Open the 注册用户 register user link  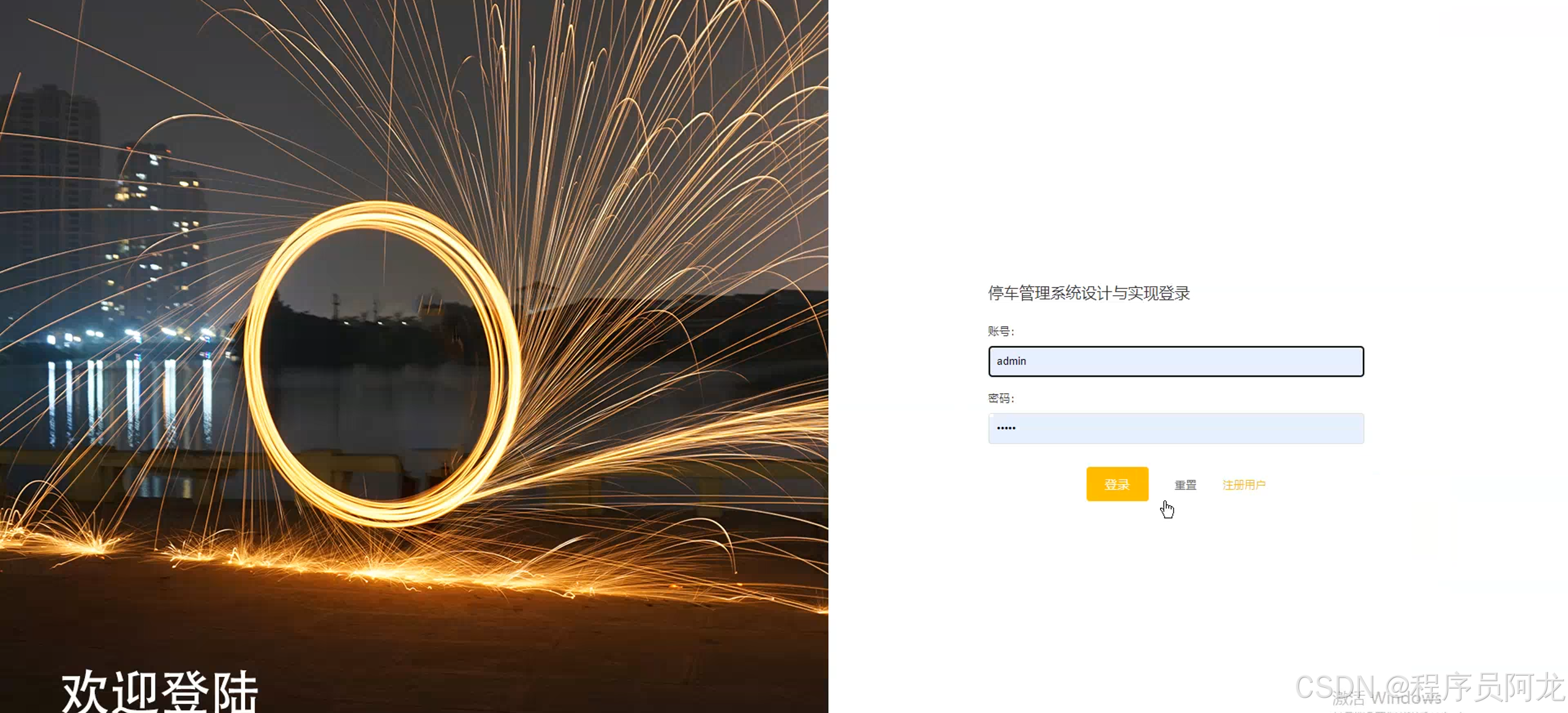point(1244,485)
